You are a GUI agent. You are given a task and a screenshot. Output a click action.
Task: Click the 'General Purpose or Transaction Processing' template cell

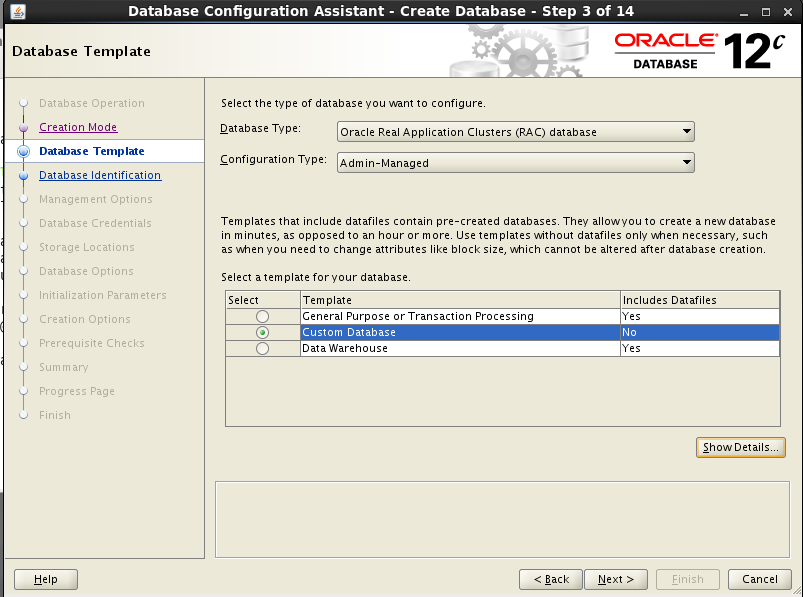460,316
